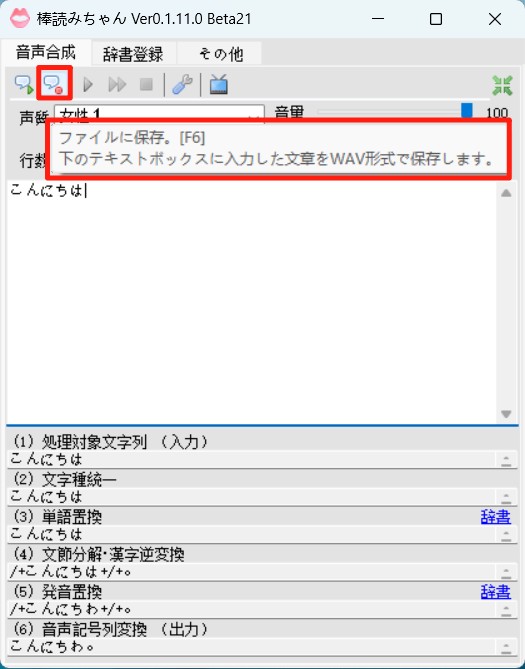Image resolution: width=525 pixels, height=669 pixels.
Task: Click the 辞書 link beside 発音置換
Action: click(x=495, y=592)
